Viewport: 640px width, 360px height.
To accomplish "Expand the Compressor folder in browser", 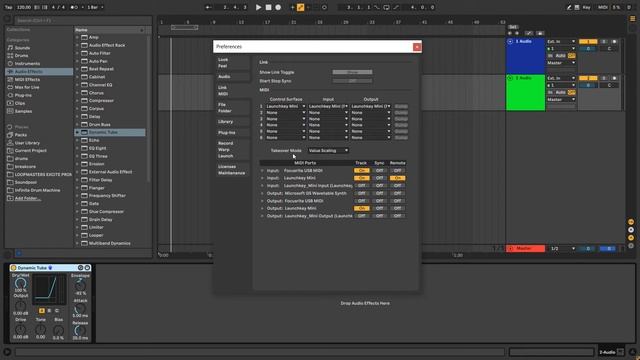I will point(77,100).
